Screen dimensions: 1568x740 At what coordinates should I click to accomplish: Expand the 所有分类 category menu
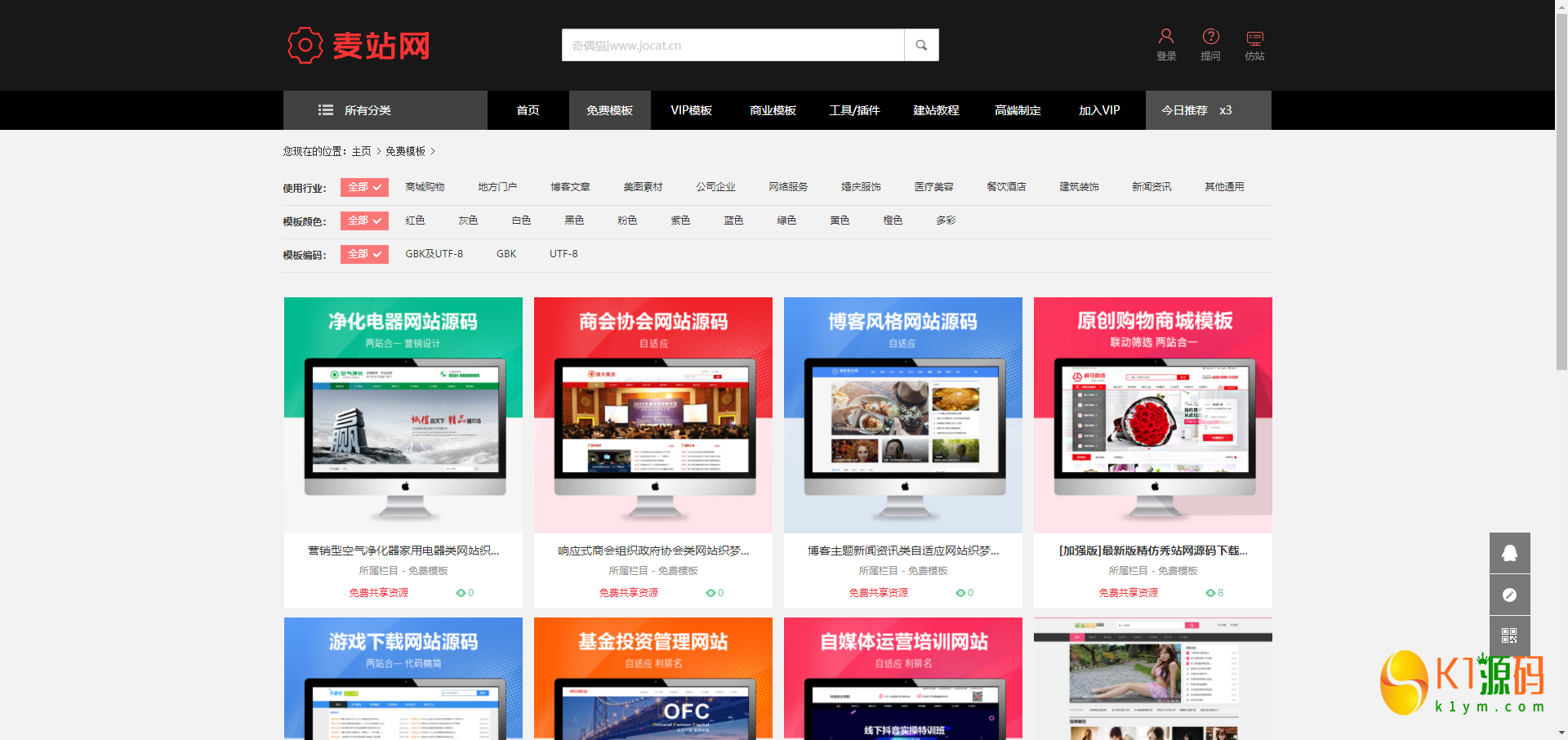click(385, 110)
